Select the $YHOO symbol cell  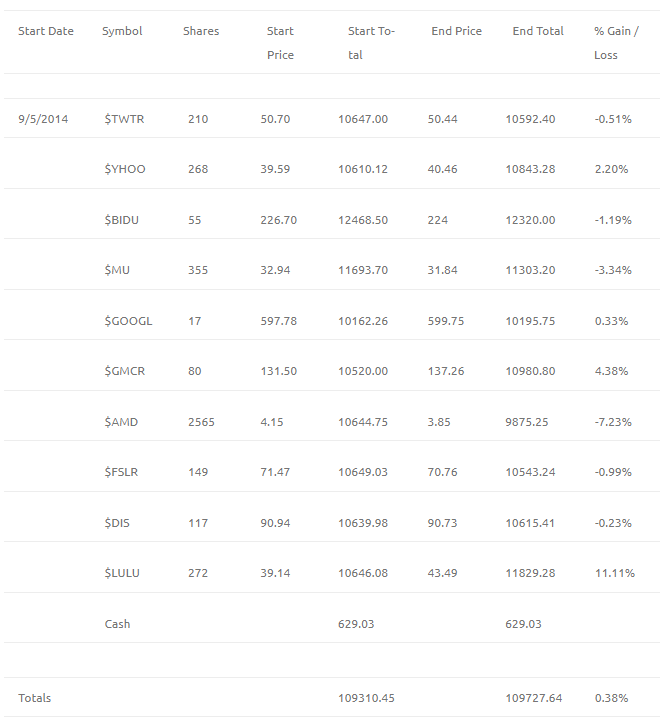click(125, 169)
